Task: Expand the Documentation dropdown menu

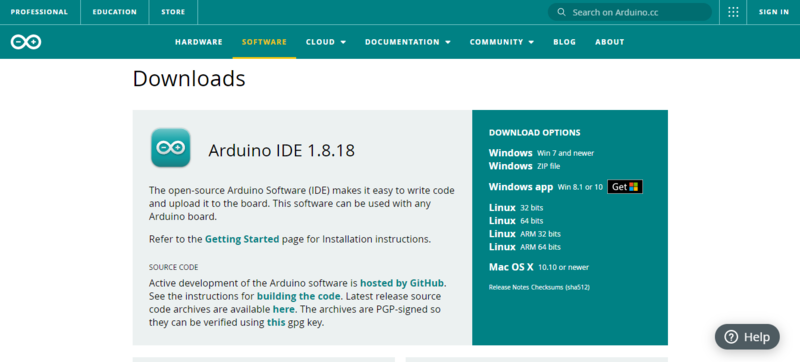Action: [x=408, y=42]
